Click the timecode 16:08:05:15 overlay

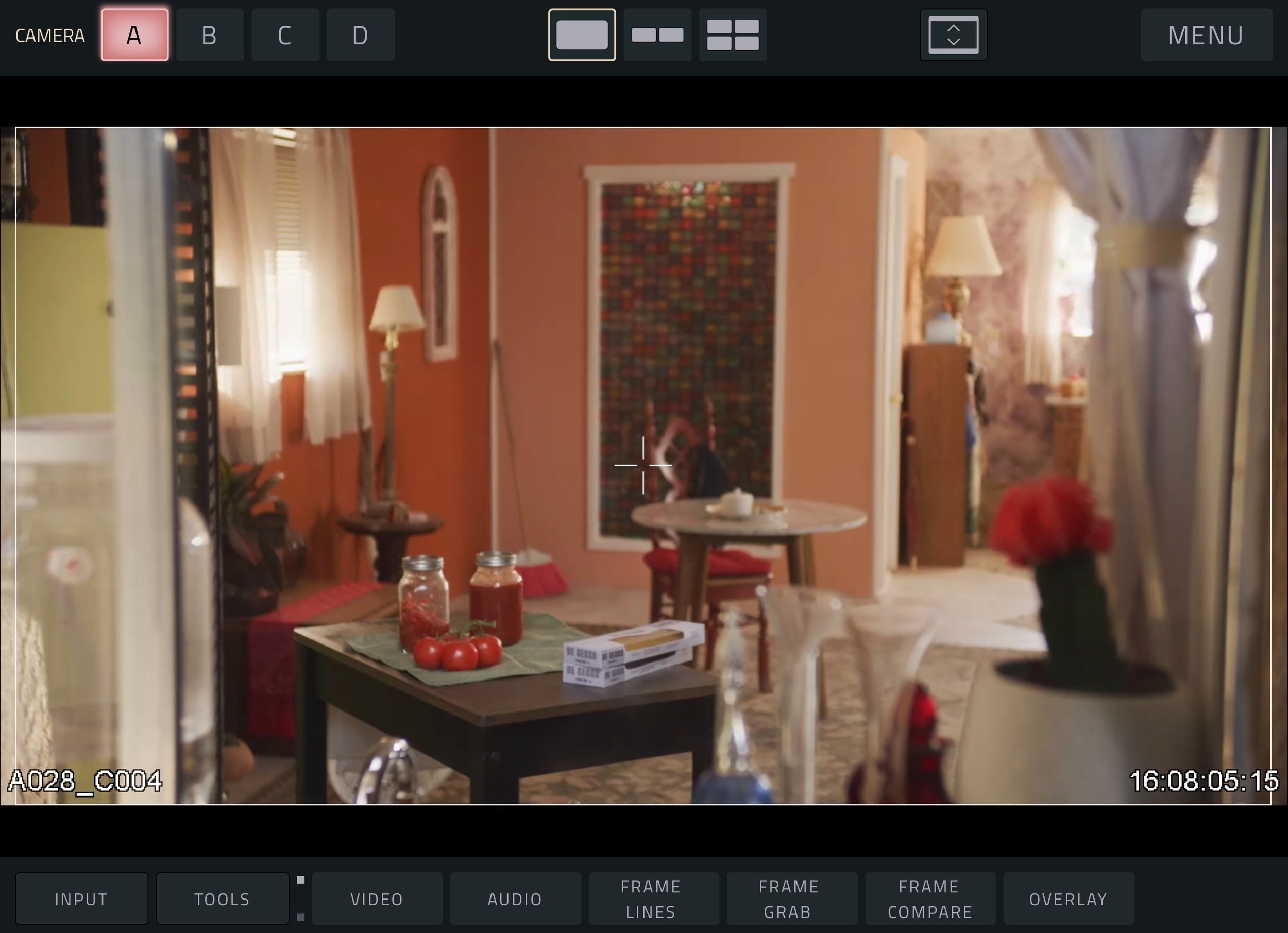point(1204,781)
